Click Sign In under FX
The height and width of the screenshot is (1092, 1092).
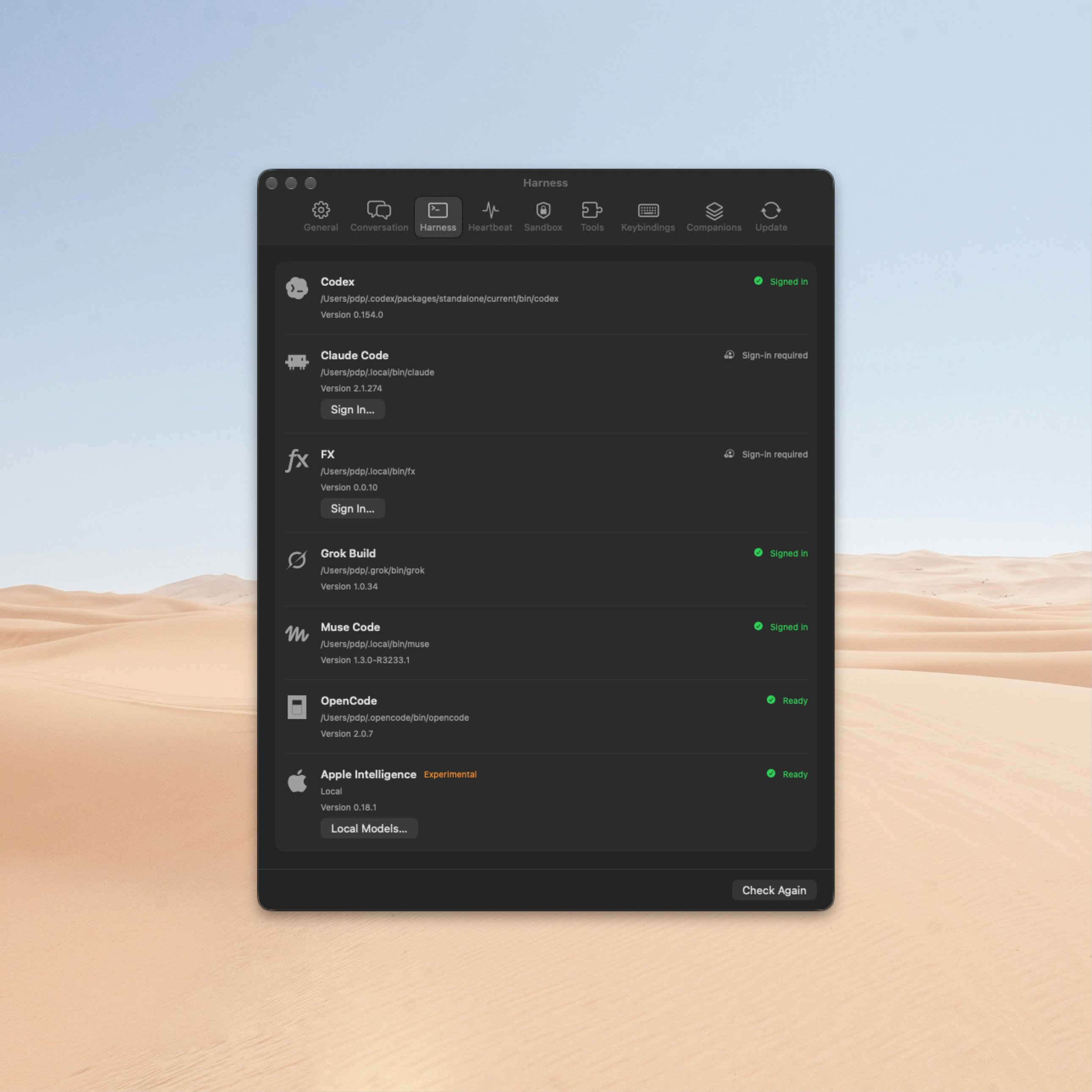(x=353, y=508)
